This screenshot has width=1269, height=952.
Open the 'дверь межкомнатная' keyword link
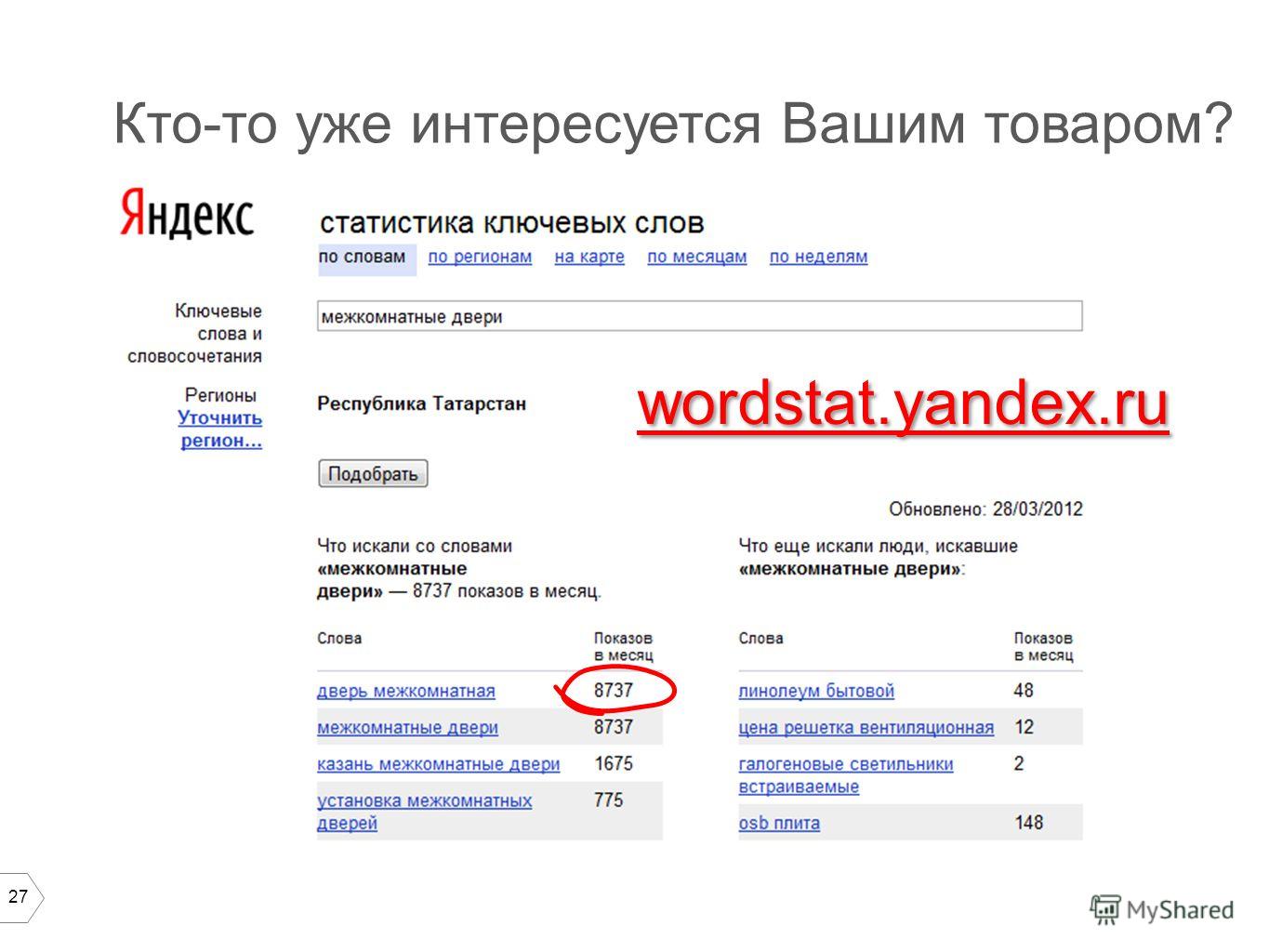coord(406,691)
